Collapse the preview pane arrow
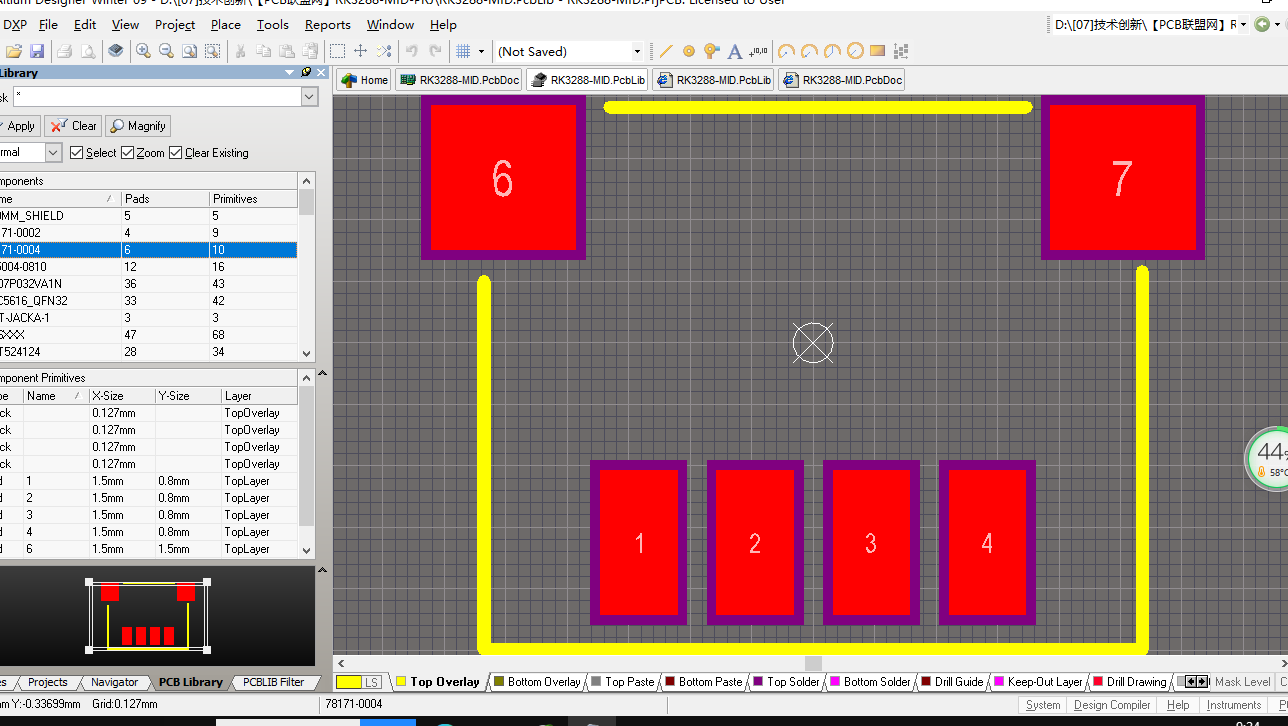The height and width of the screenshot is (726, 1288). (322, 570)
